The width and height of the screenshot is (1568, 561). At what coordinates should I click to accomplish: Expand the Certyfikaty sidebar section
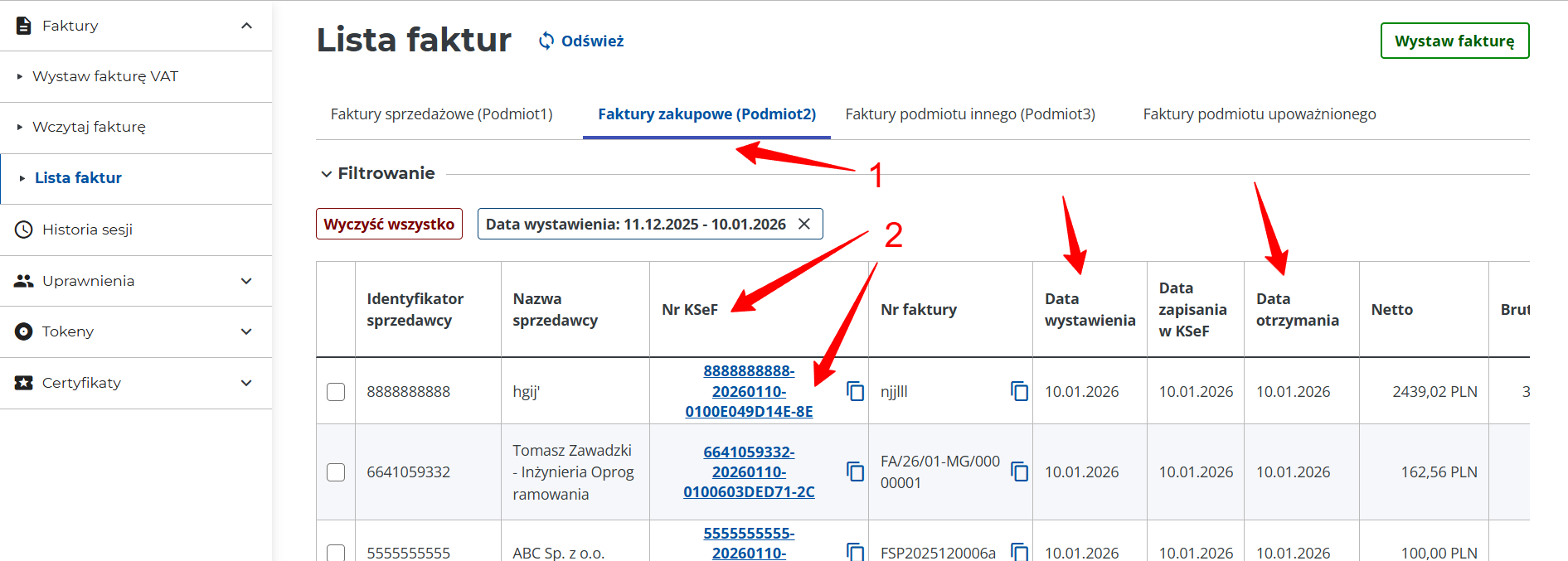[x=246, y=383]
